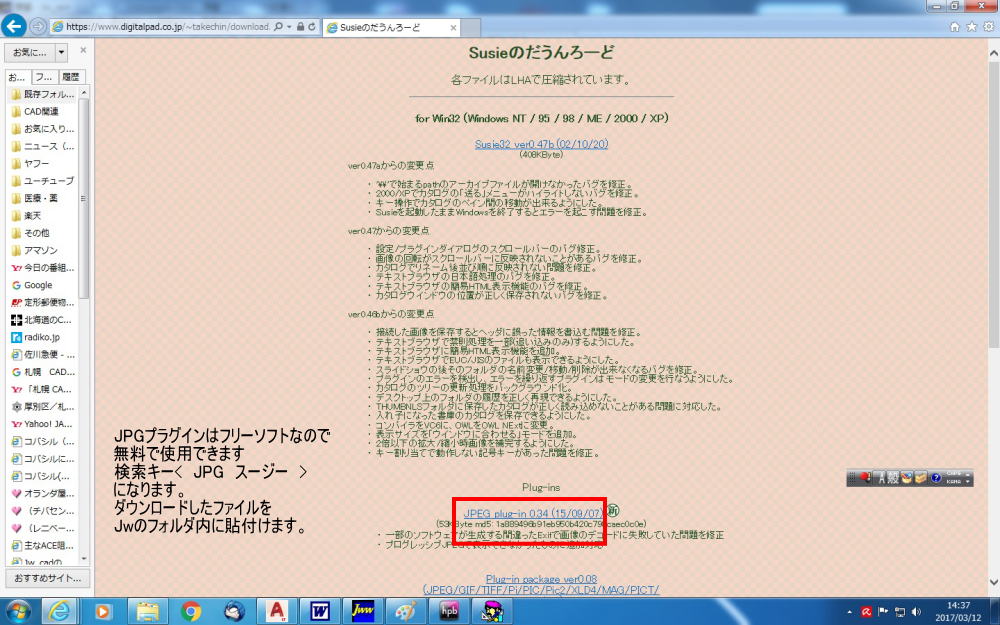Launch Jw_cad (Jww) from the taskbar
Image resolution: width=1000 pixels, height=625 pixels.
click(363, 611)
